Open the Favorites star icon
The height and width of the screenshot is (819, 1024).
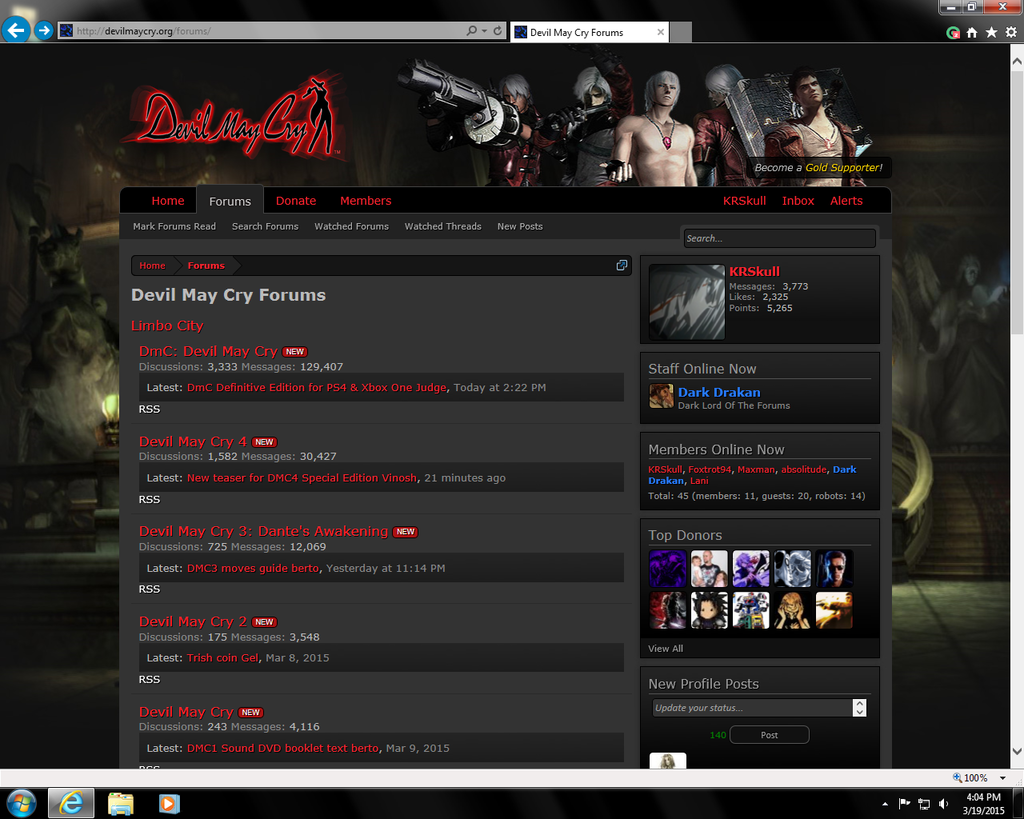[991, 32]
